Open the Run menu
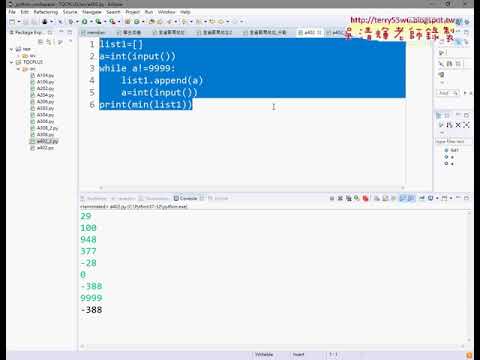 tap(149, 12)
